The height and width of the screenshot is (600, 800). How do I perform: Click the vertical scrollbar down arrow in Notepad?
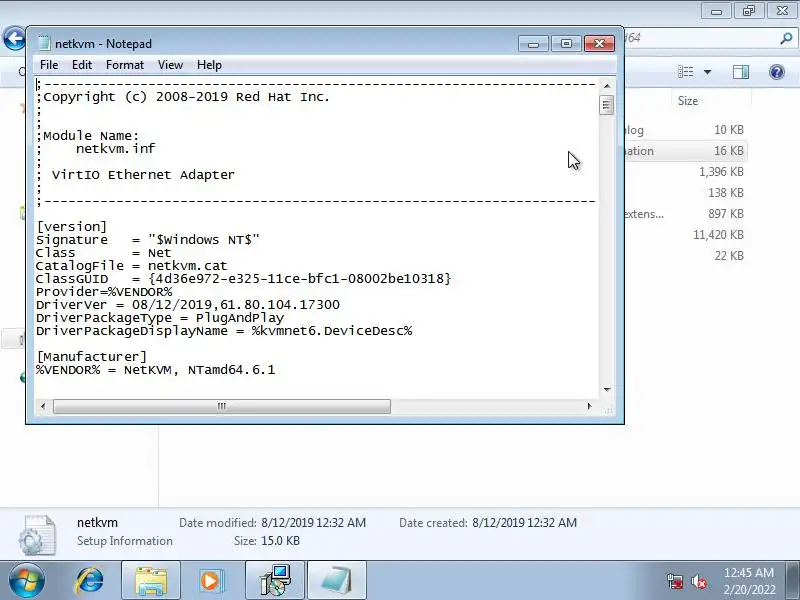coord(607,390)
